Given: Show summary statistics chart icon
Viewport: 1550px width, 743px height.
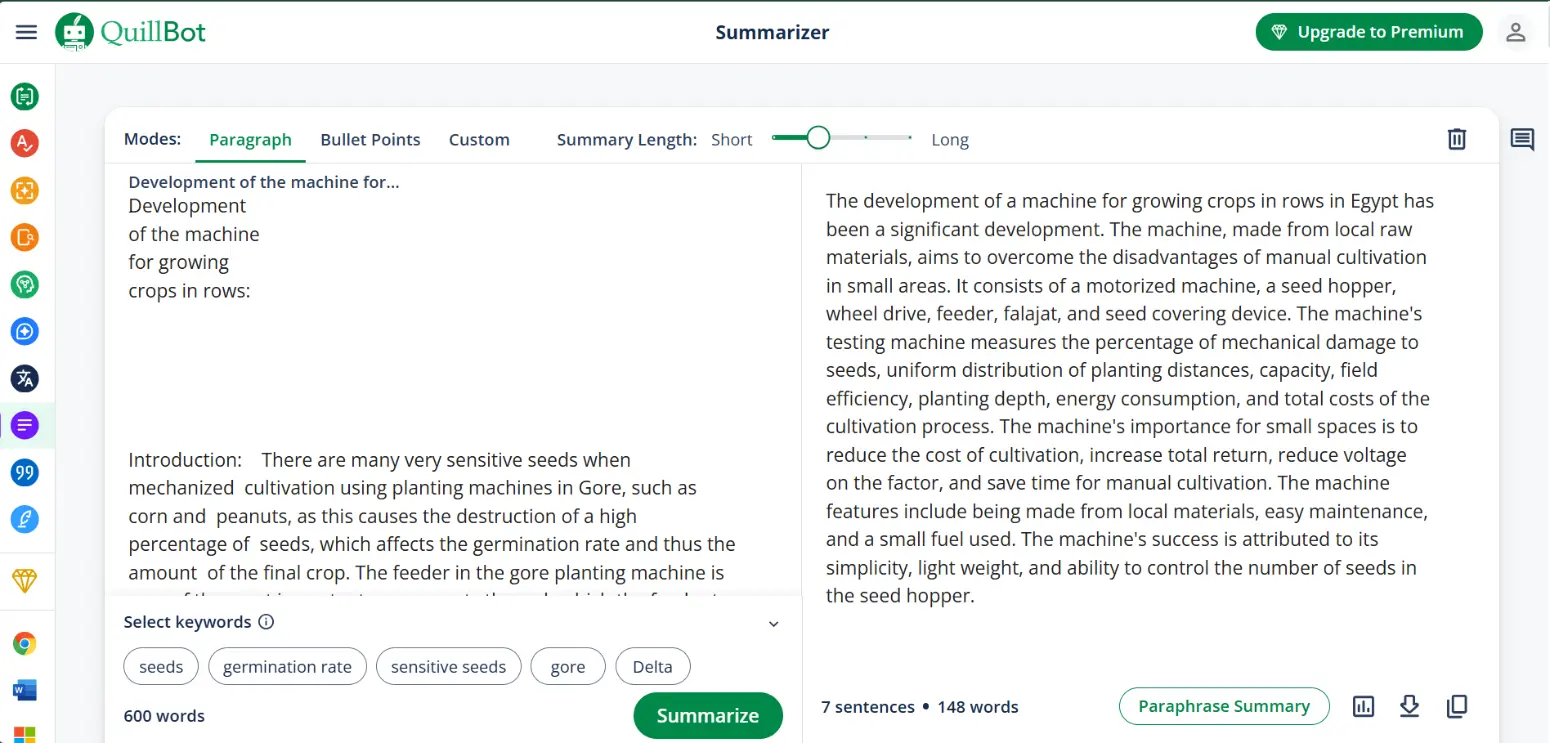Looking at the screenshot, I should pyautogui.click(x=1363, y=706).
